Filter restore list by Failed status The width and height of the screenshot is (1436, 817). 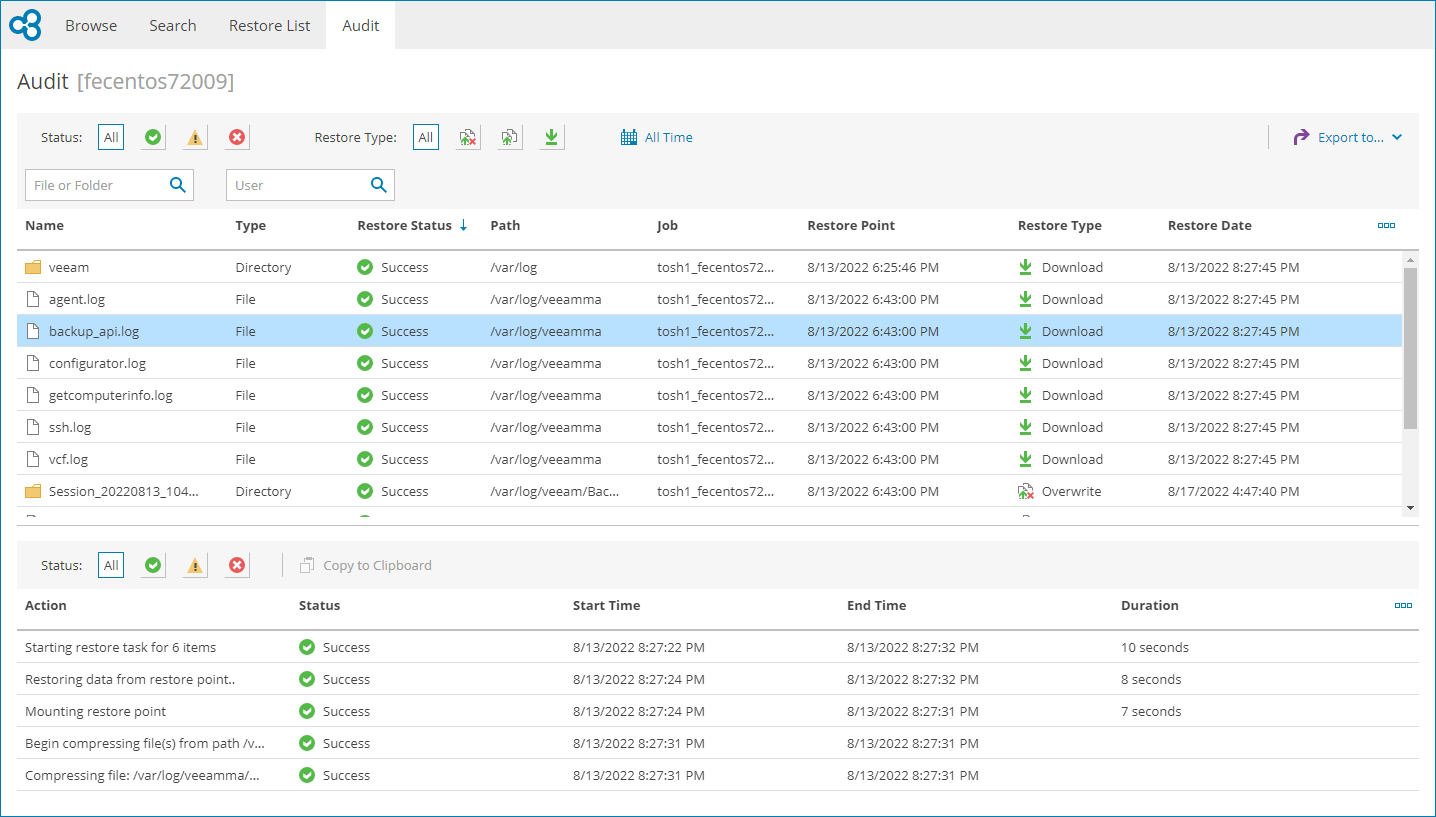pyautogui.click(x=237, y=138)
